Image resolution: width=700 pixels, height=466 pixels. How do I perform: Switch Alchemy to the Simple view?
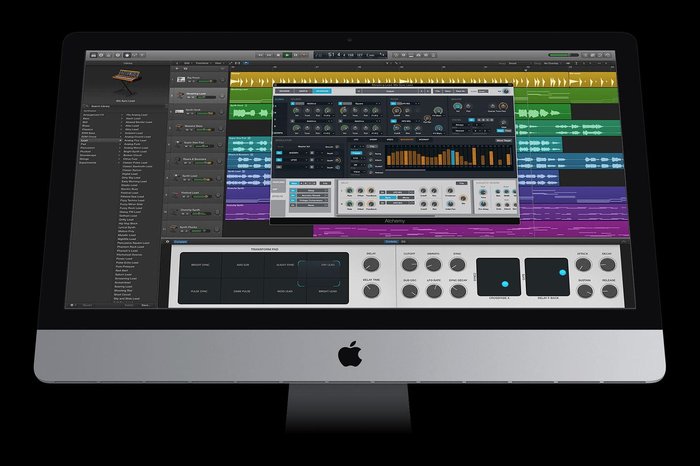tap(303, 91)
